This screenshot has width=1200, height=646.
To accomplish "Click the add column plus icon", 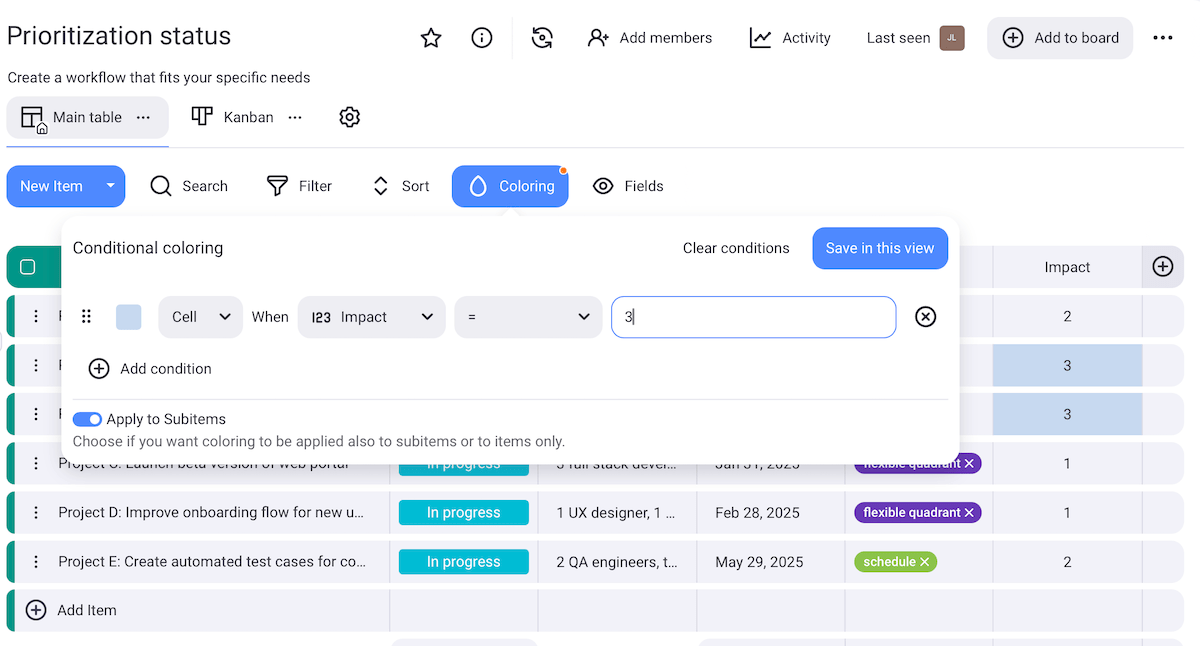I will pyautogui.click(x=1162, y=267).
